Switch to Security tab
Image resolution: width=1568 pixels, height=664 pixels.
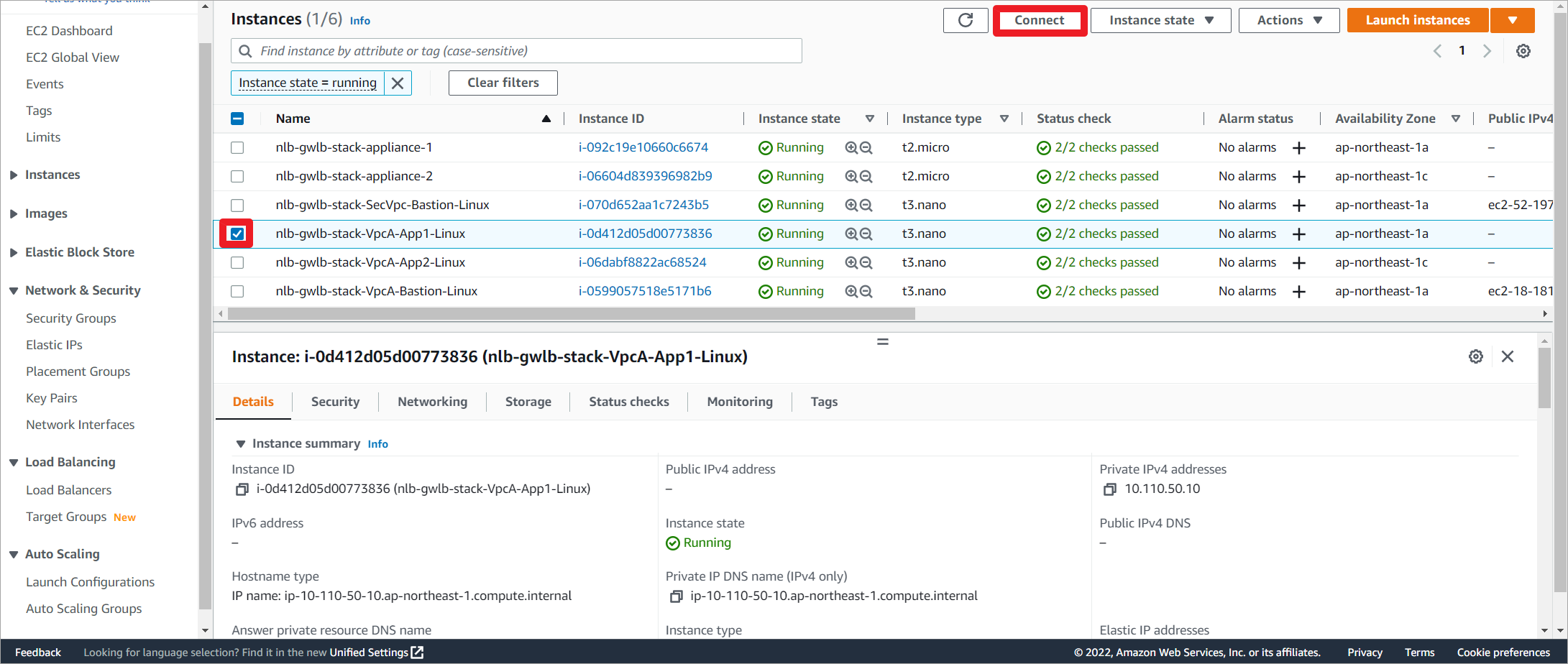(x=335, y=402)
